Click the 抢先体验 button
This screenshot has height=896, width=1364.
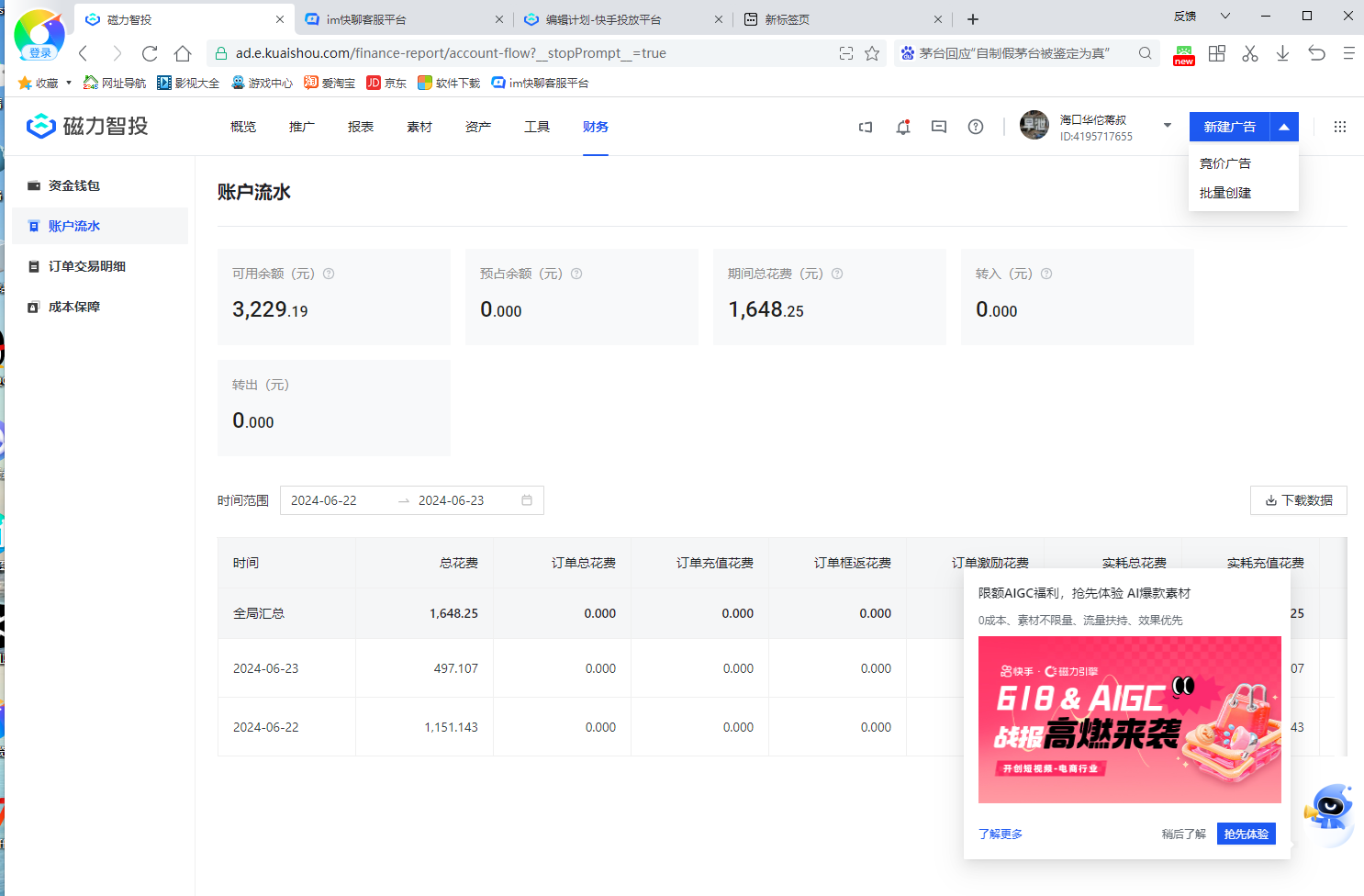(1247, 834)
